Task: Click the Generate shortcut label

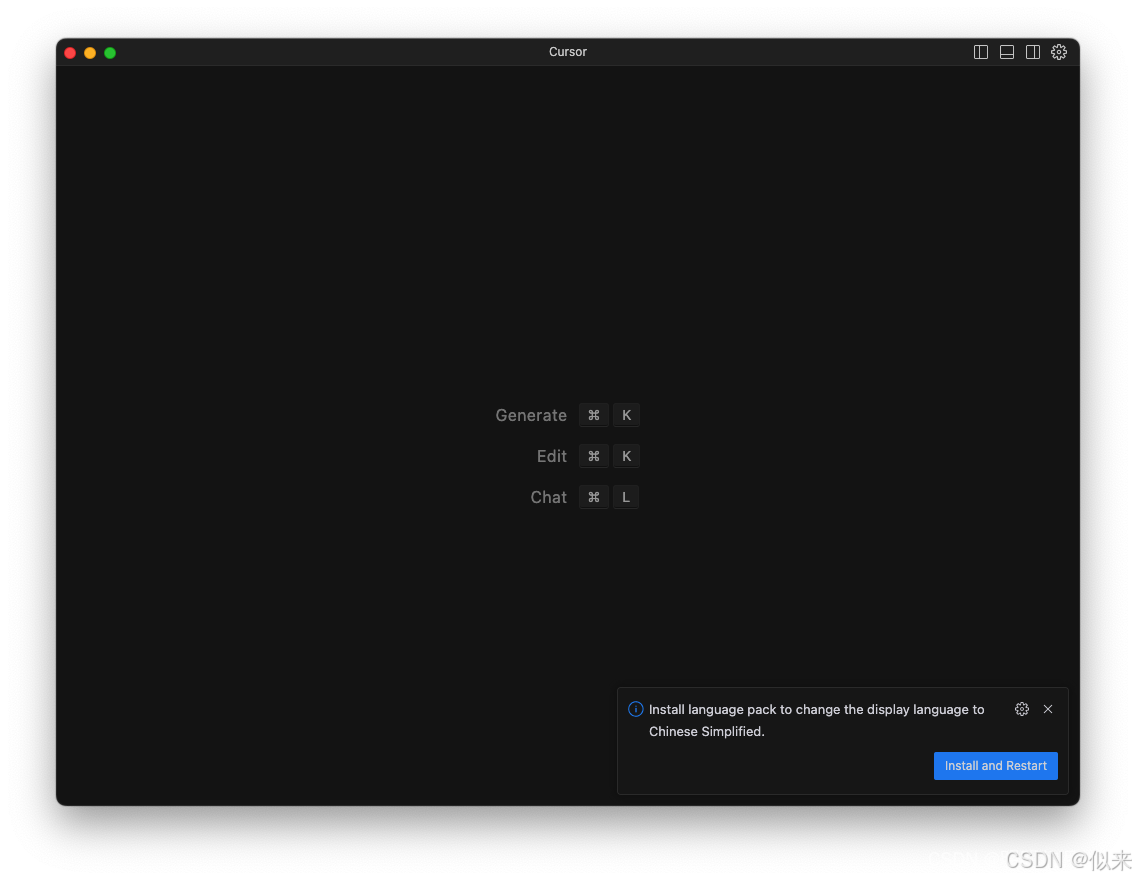Action: click(531, 415)
